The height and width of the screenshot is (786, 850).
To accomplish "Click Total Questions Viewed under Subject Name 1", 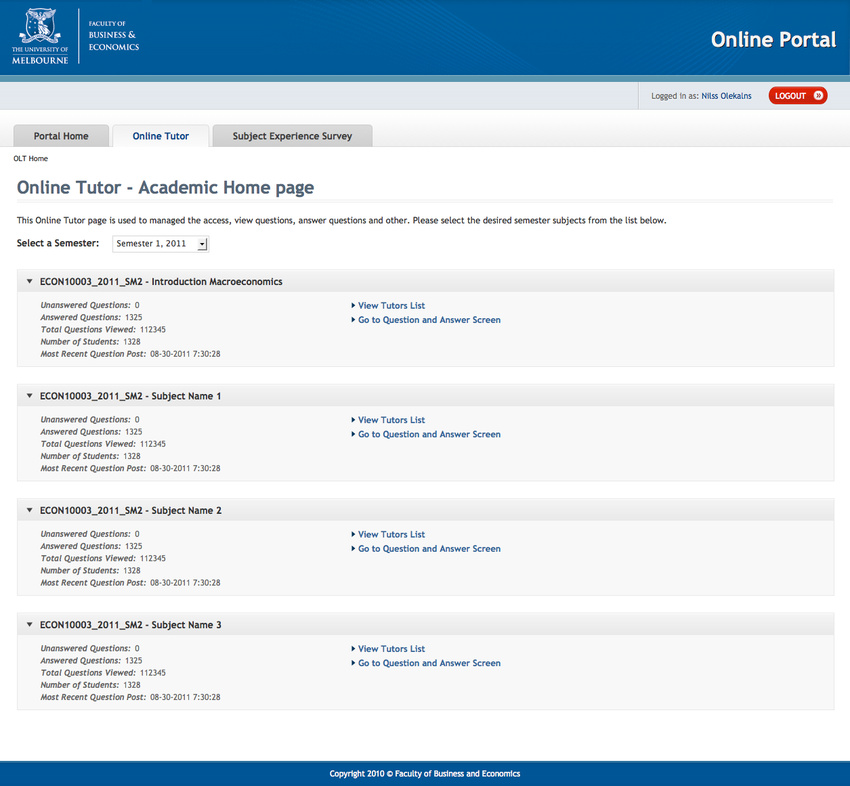I will [103, 444].
